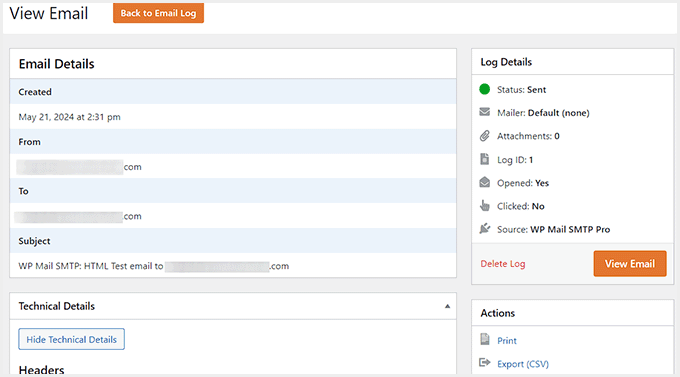Delete this entry via Delete Log link

[503, 264]
